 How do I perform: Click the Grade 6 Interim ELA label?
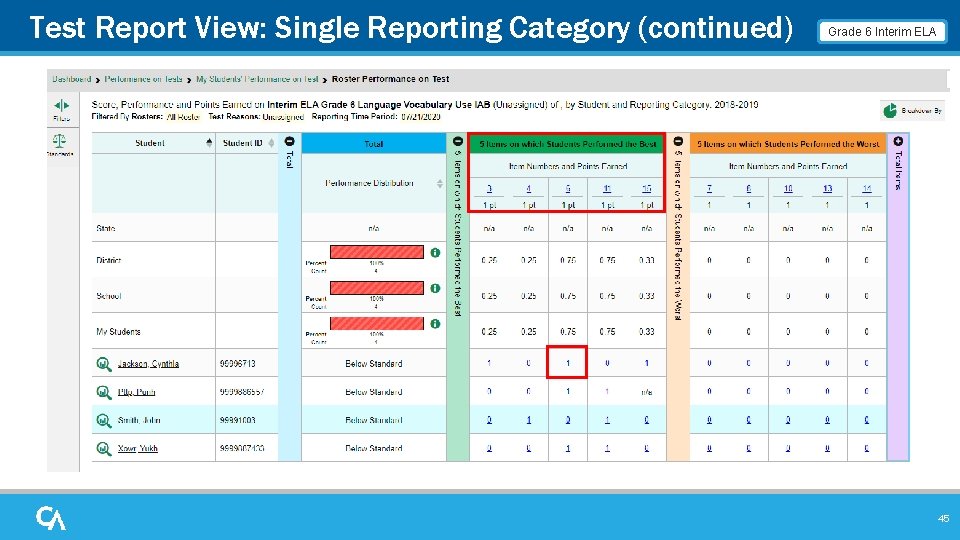point(882,32)
